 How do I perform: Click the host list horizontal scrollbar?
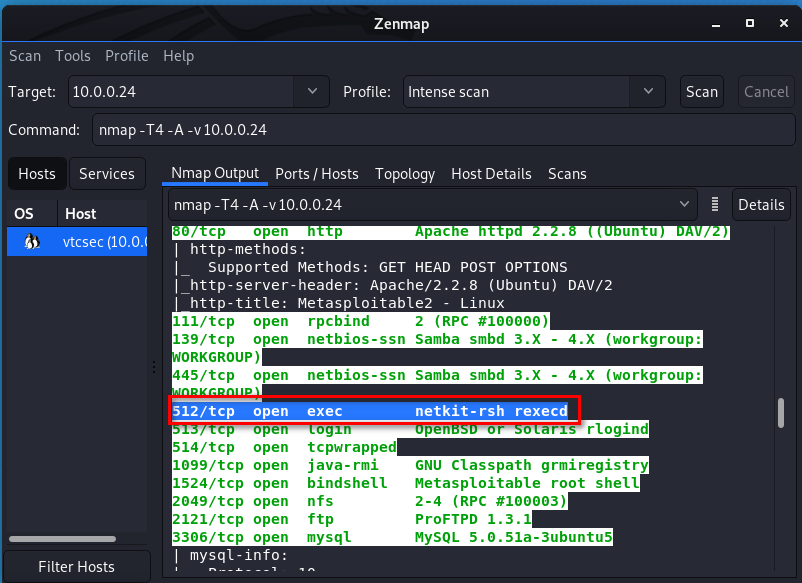tap(62, 539)
